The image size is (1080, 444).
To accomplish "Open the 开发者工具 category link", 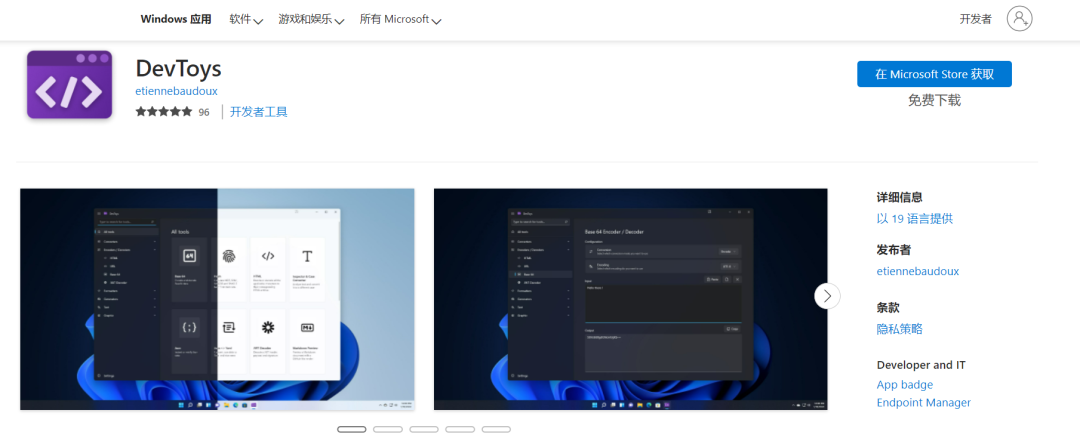I will [x=258, y=112].
